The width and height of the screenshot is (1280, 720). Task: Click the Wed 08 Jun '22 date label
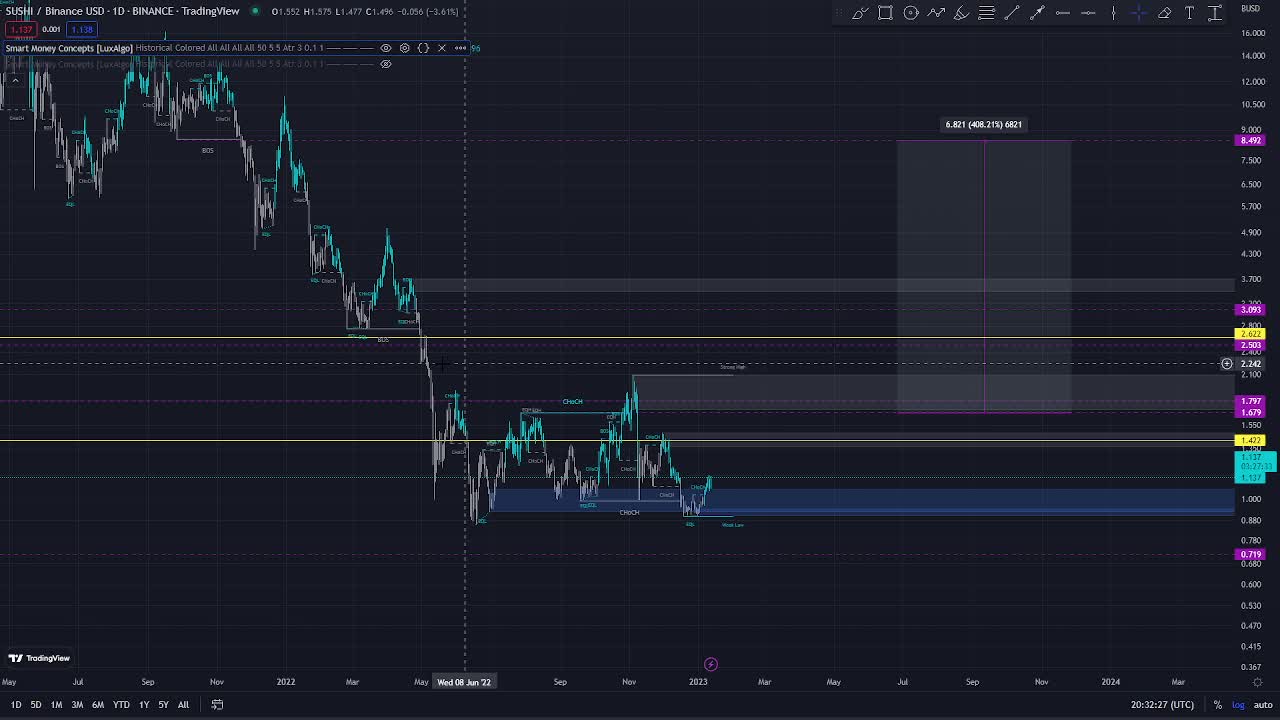click(464, 682)
